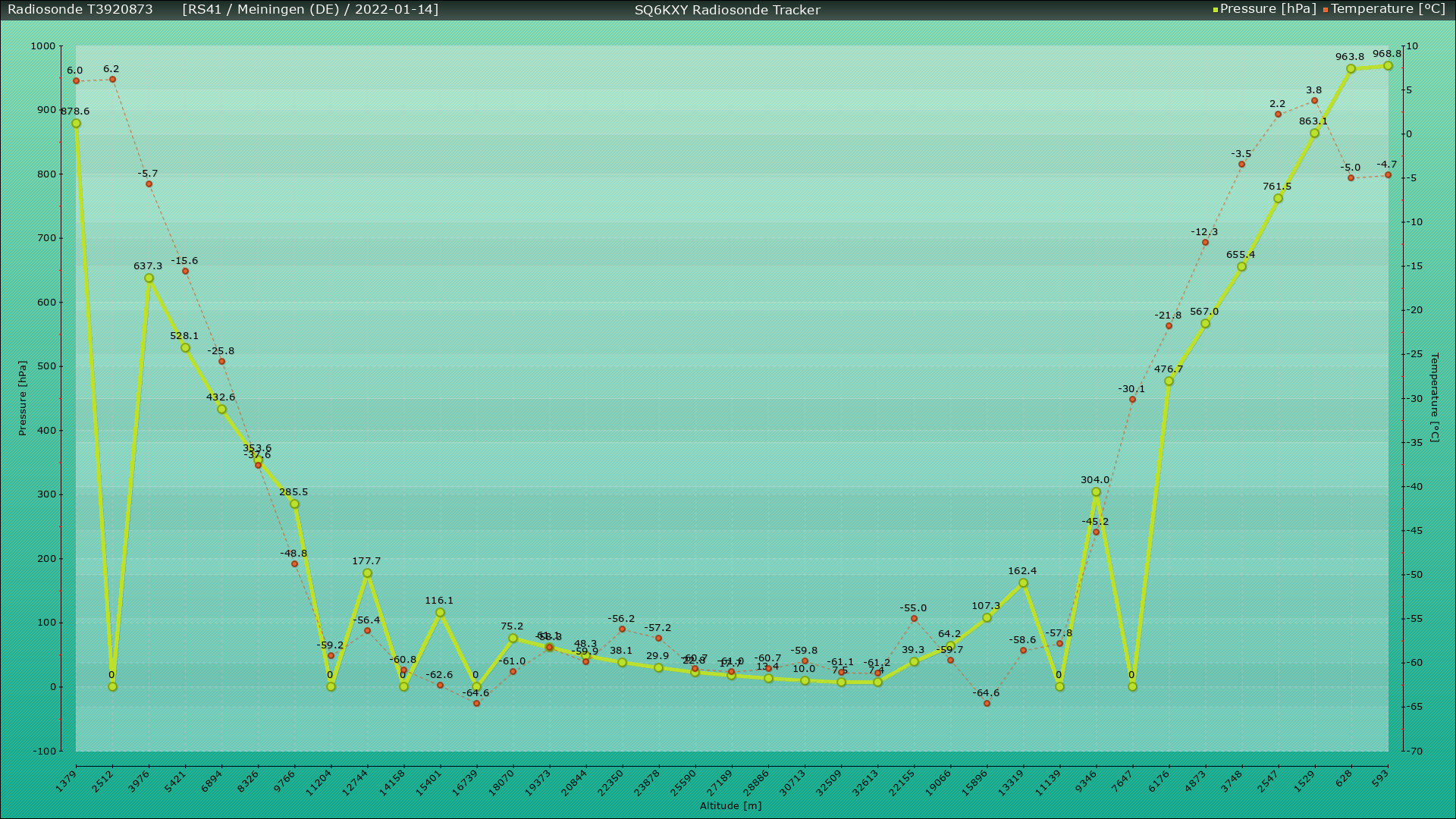Click the Radiosonde T3920873 heading
The height and width of the screenshot is (819, 1456).
click(80, 9)
